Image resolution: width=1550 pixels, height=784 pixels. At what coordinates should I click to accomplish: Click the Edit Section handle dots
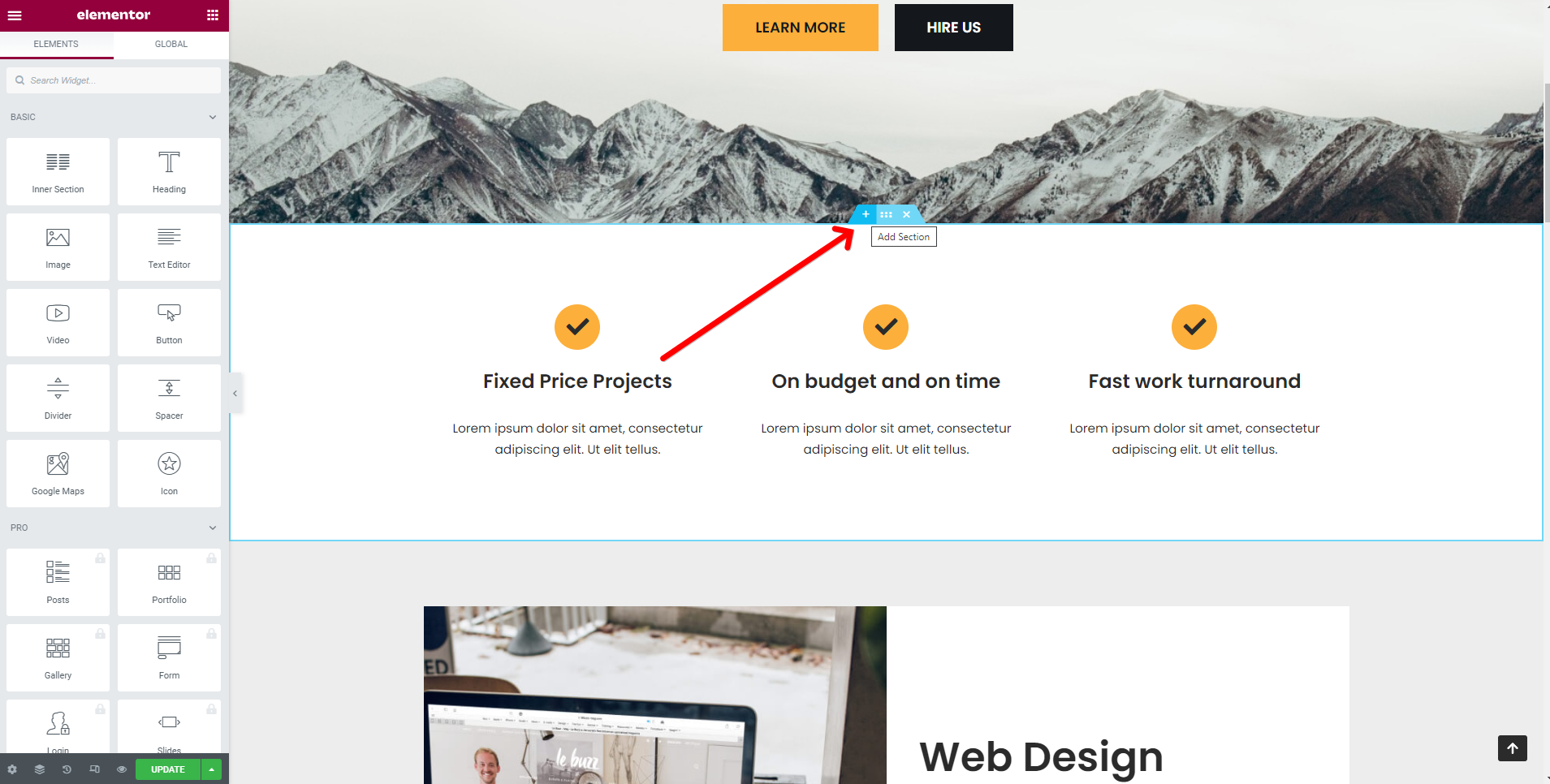(x=886, y=214)
